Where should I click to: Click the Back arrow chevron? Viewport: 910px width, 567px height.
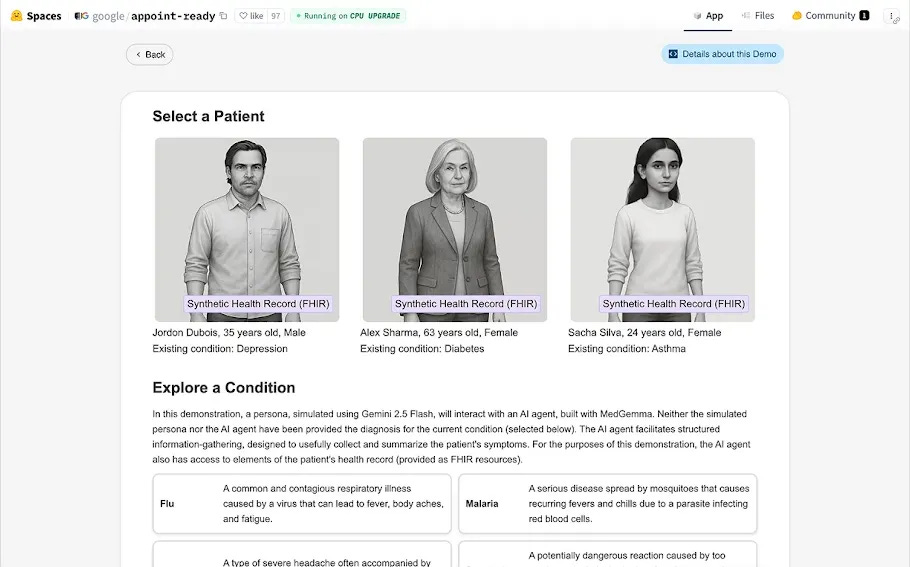coord(138,55)
